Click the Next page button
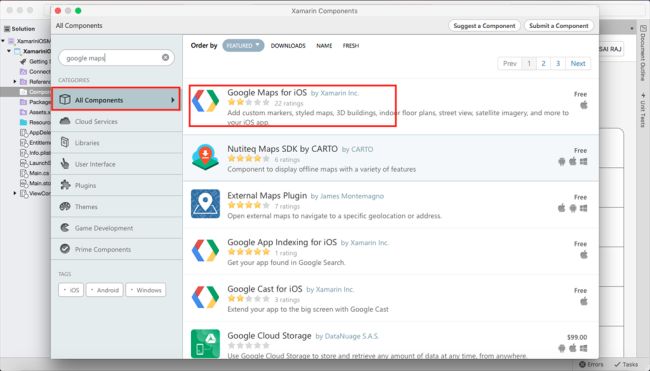This screenshot has width=650, height=371. (x=578, y=63)
